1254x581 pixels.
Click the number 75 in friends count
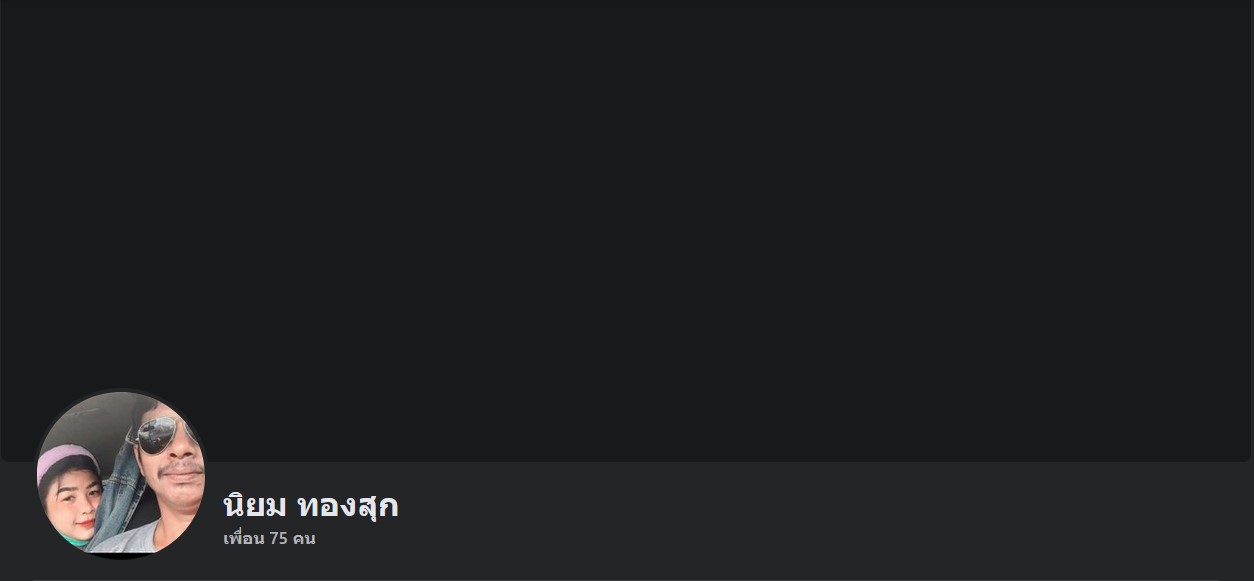click(278, 538)
